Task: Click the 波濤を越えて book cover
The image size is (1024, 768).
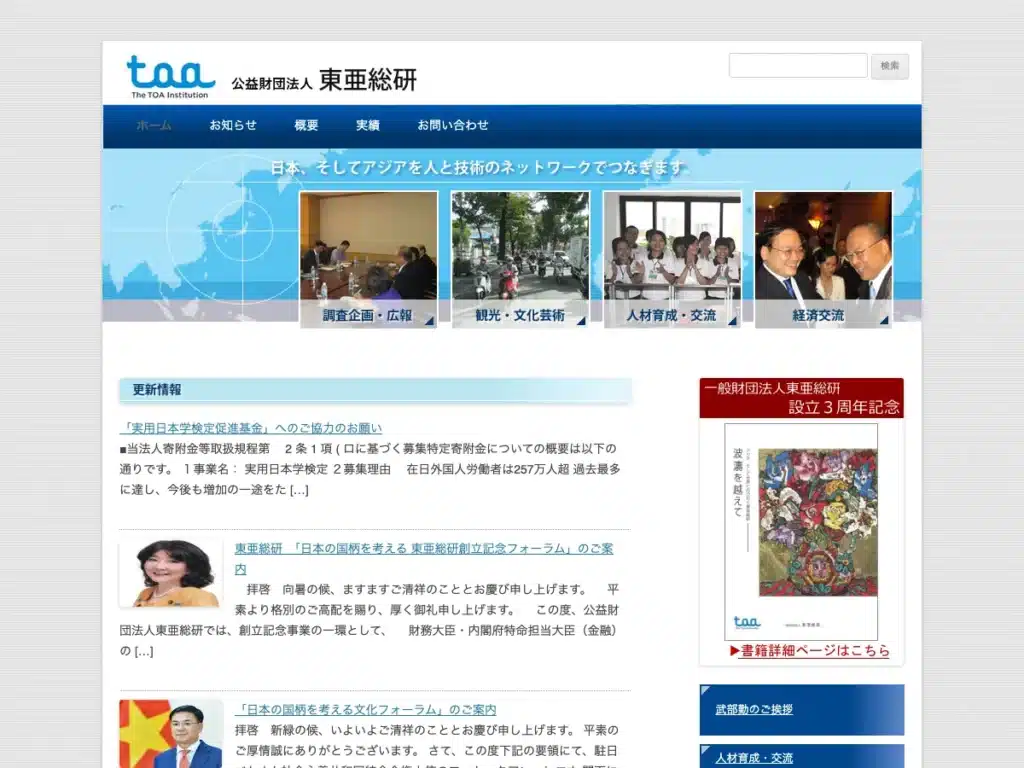Action: pyautogui.click(x=801, y=532)
